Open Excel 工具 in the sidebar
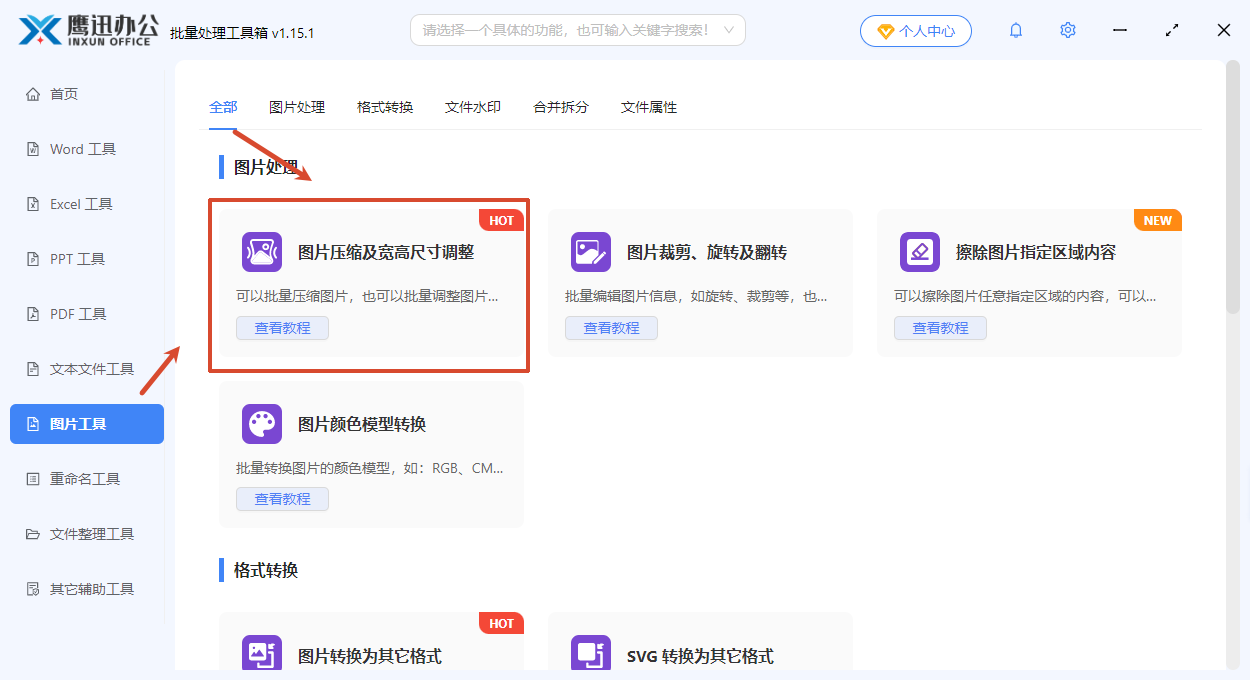 pyautogui.click(x=87, y=204)
